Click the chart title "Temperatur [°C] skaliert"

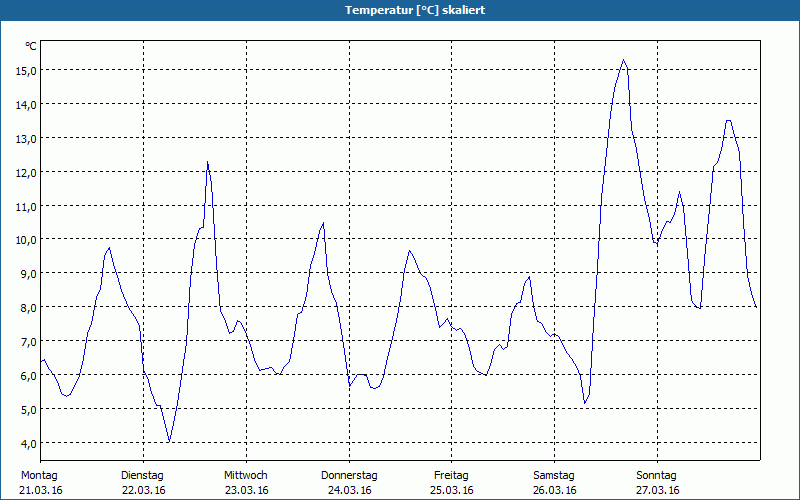click(x=400, y=10)
